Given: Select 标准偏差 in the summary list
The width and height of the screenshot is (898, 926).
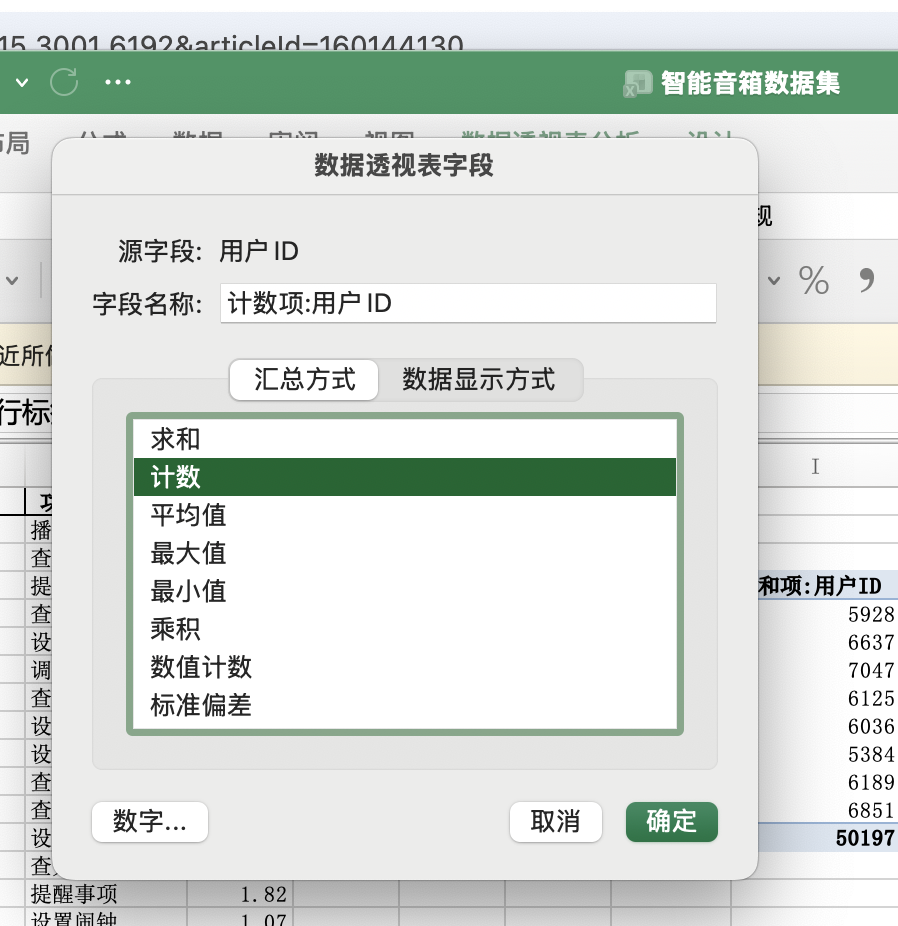Looking at the screenshot, I should click(x=404, y=705).
